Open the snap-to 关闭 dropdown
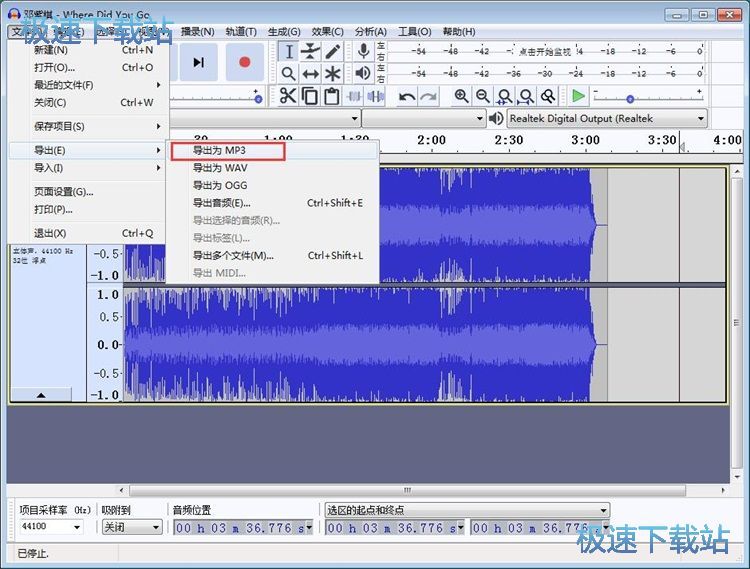750x569 pixels. (x=132, y=527)
